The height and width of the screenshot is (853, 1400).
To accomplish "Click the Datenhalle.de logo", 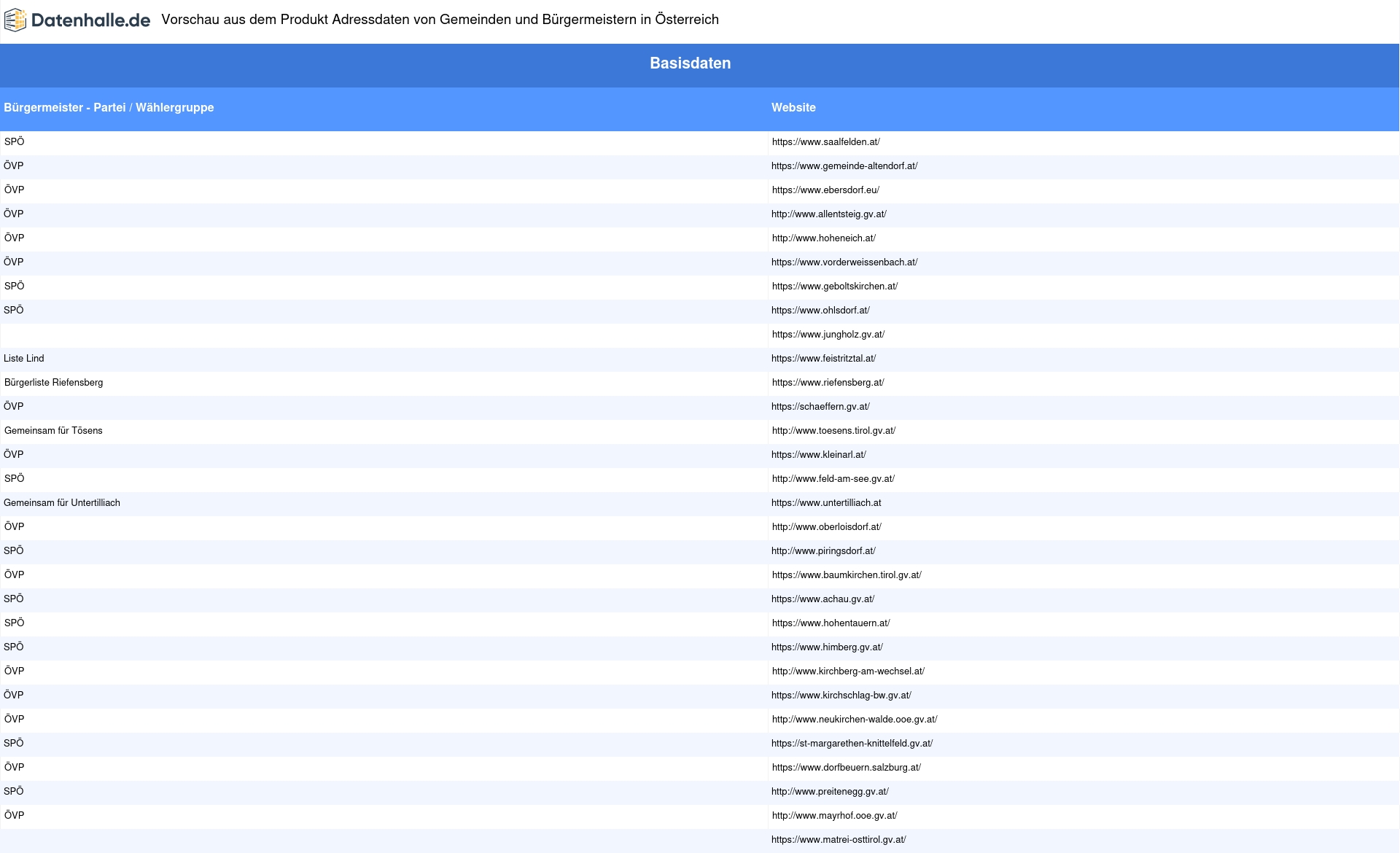I will [77, 20].
